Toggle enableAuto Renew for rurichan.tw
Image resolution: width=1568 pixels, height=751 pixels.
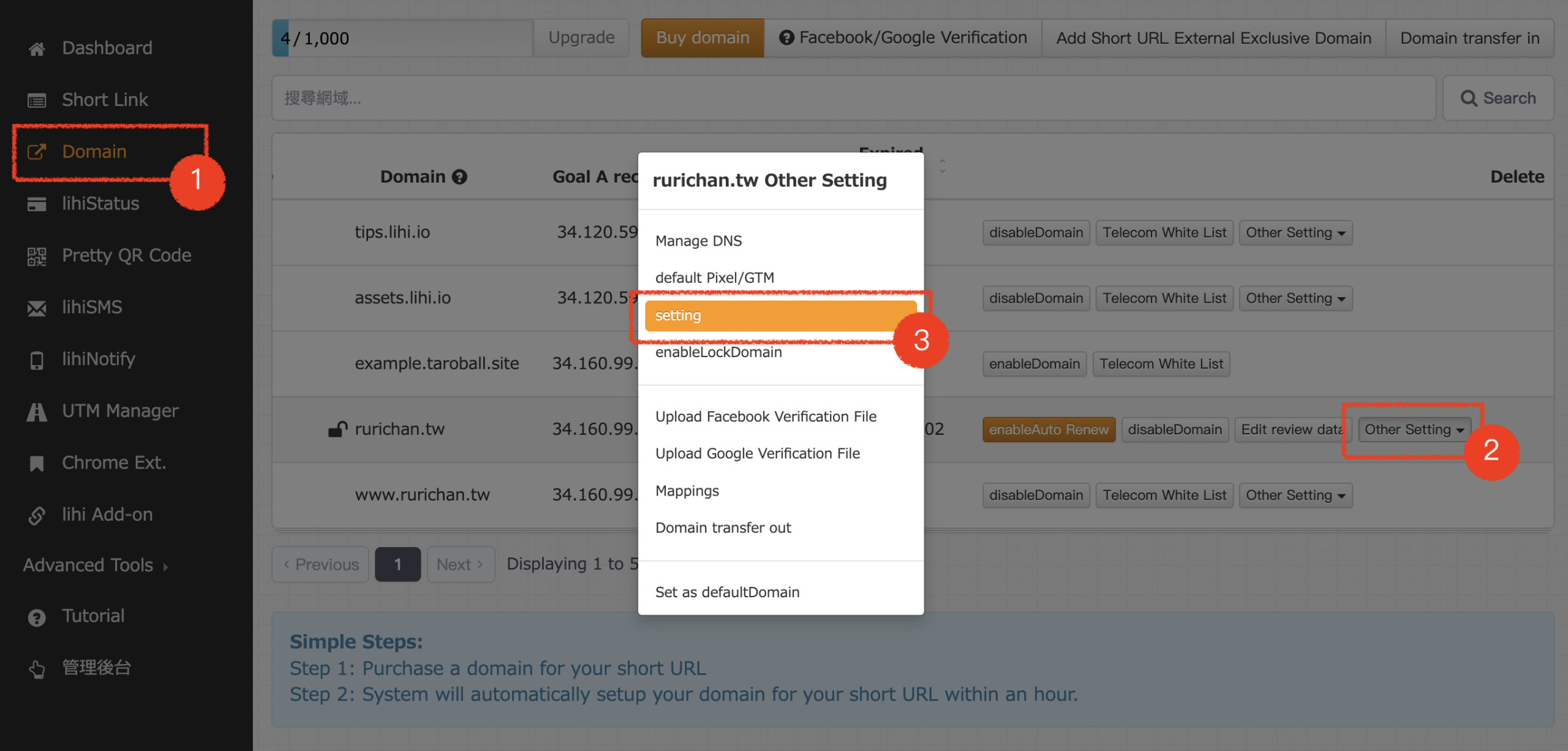tap(1048, 429)
